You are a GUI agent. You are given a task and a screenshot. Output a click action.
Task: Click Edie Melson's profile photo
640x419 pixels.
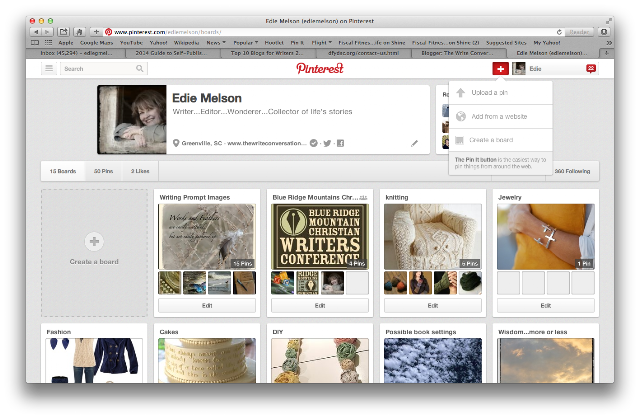[132, 120]
